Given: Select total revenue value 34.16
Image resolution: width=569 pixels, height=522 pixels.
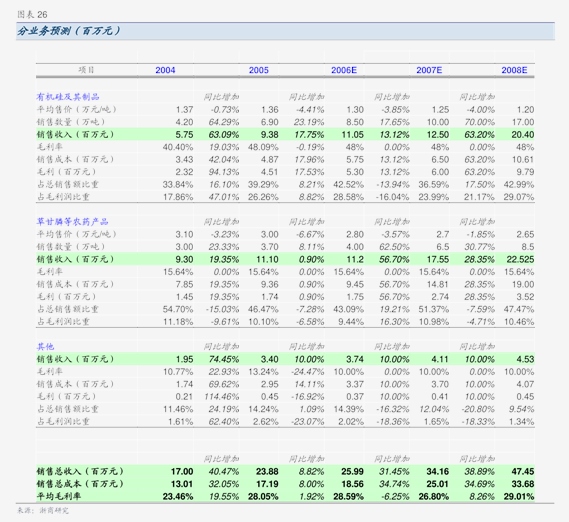Looking at the screenshot, I should [x=438, y=472].
